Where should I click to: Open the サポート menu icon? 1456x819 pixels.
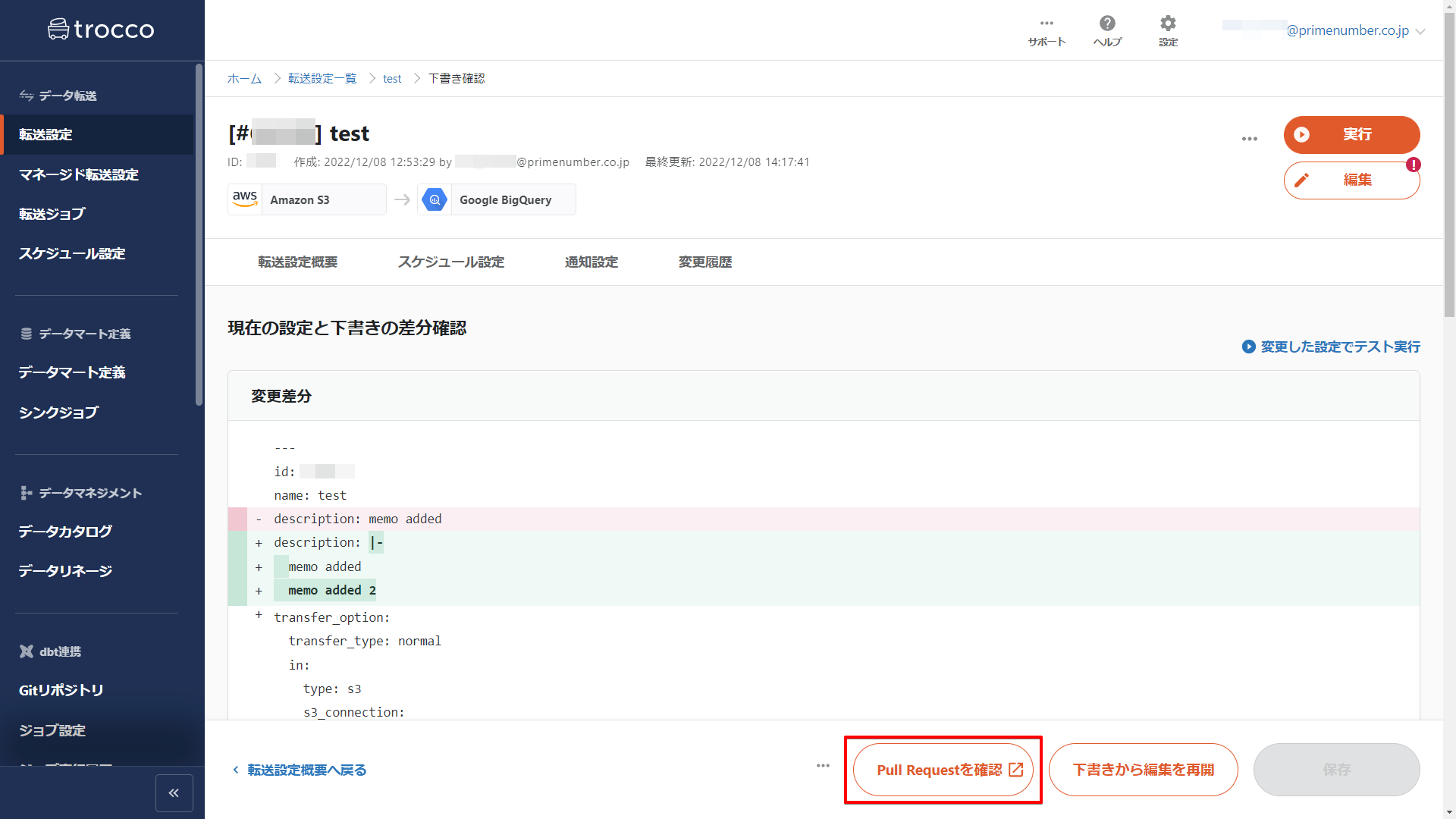(x=1046, y=24)
